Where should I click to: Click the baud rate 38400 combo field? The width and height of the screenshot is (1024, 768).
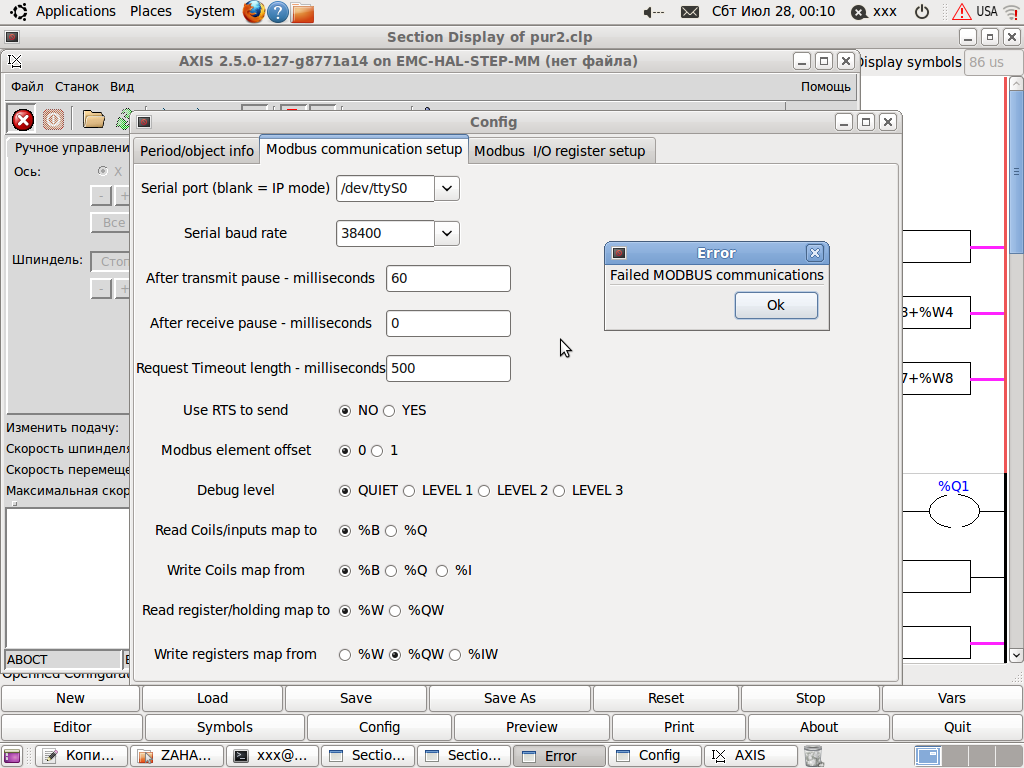point(385,233)
